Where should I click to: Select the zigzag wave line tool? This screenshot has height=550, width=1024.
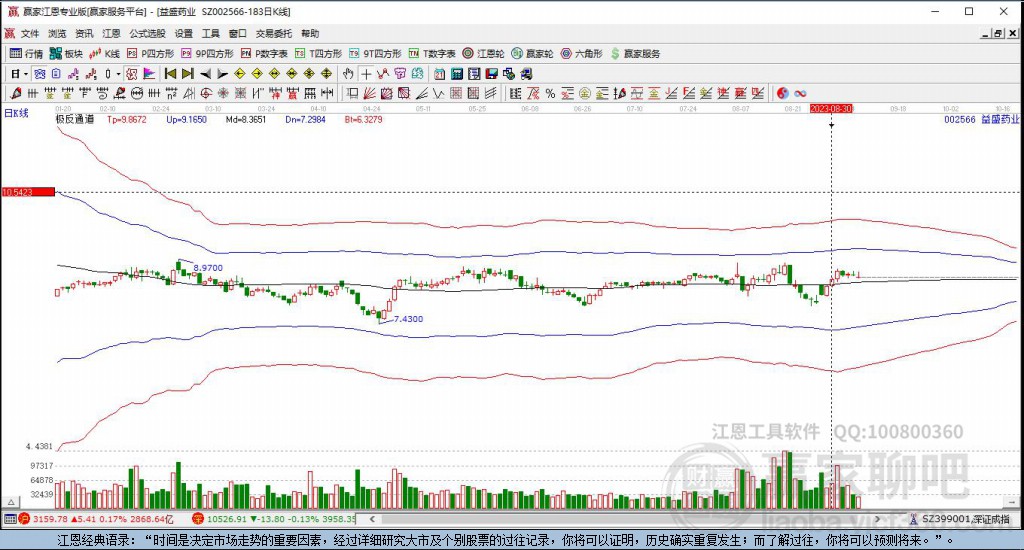[438, 93]
